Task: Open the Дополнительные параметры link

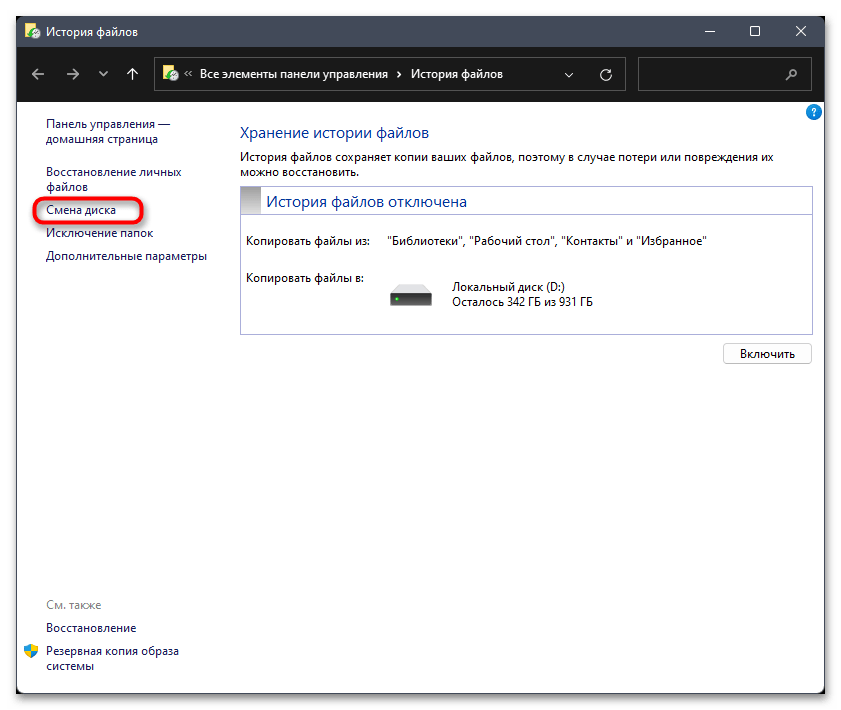Action: [x=126, y=256]
